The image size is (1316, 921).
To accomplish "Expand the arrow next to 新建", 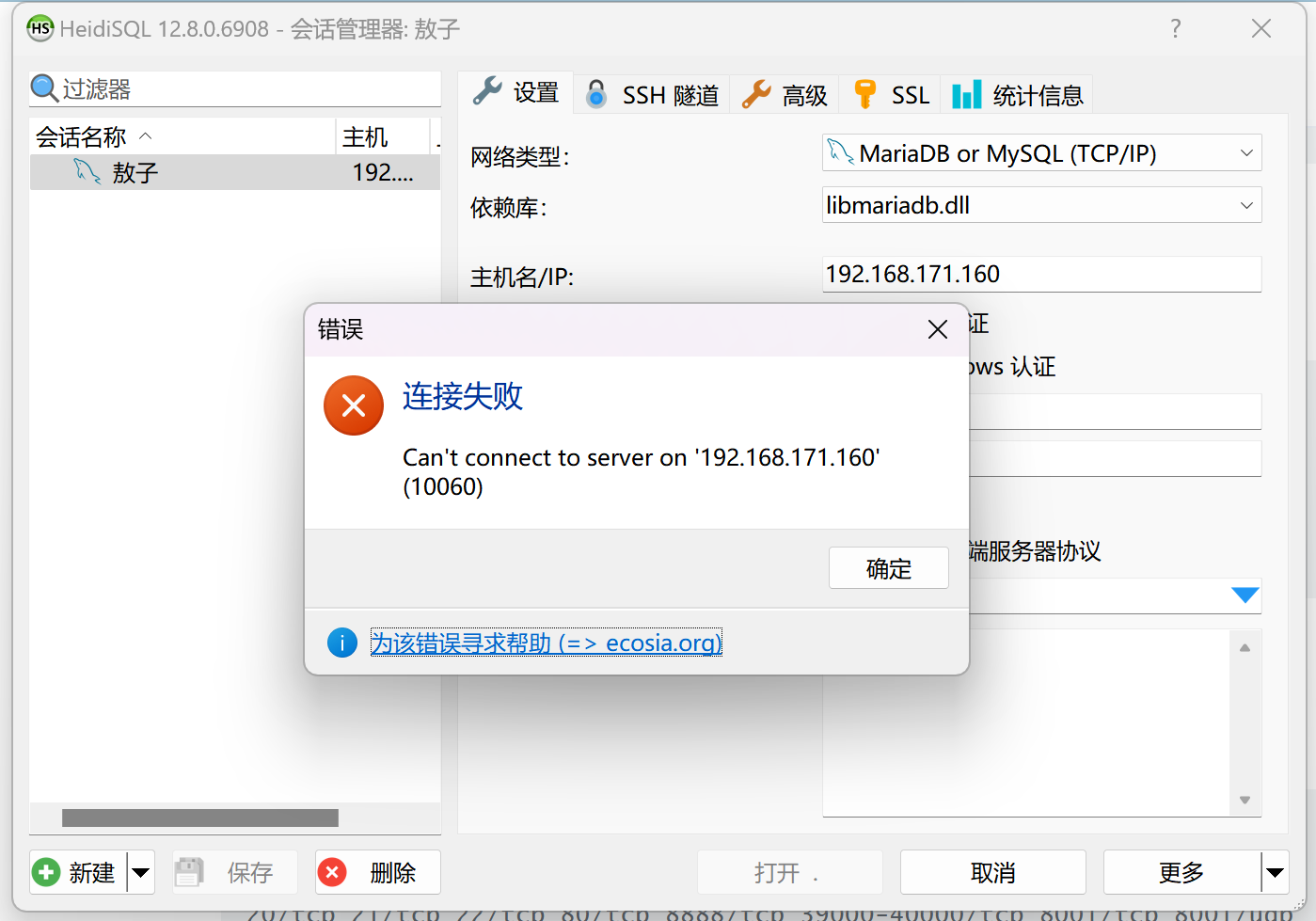I will pos(141,872).
